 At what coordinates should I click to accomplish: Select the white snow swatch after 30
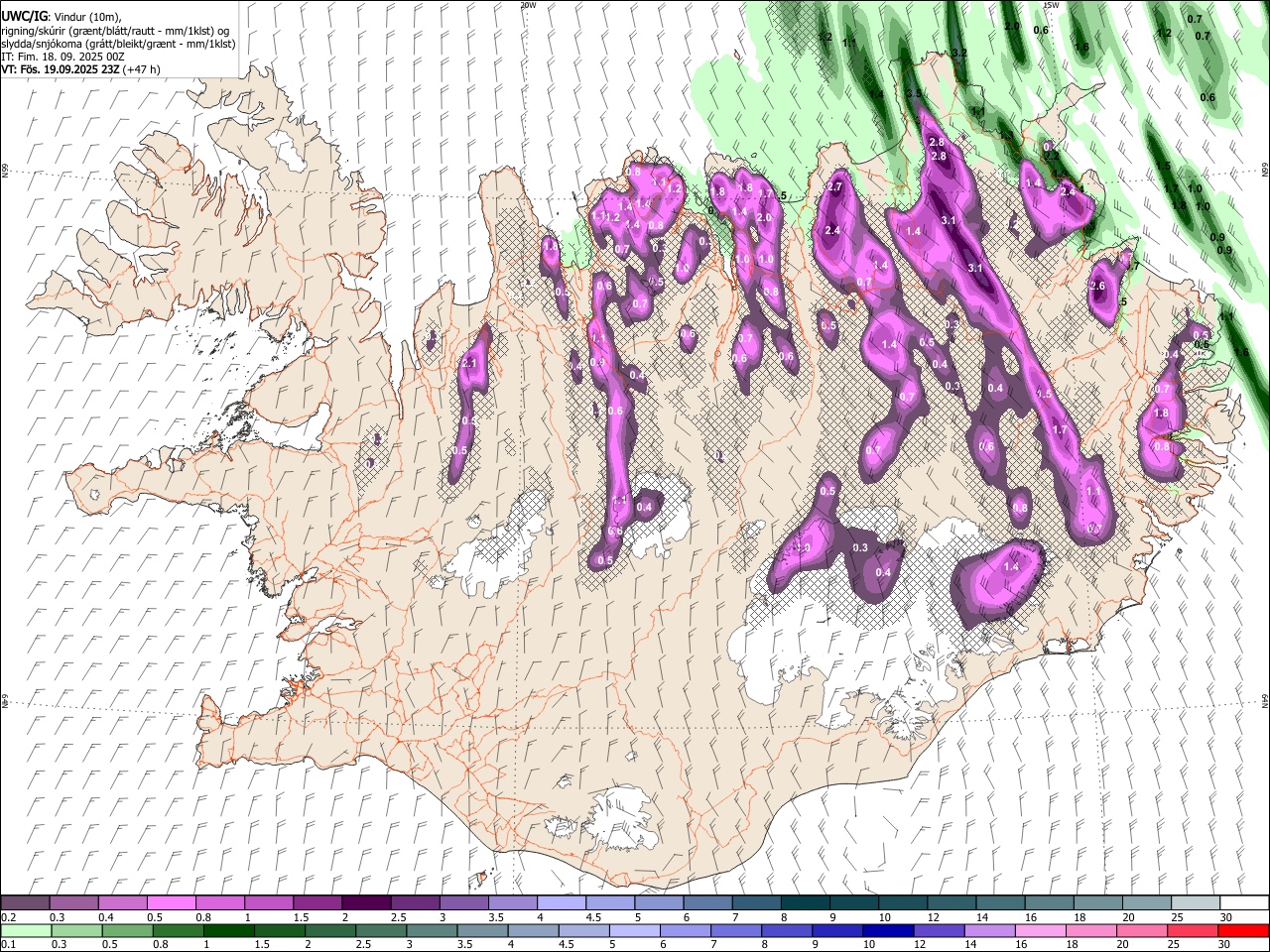(x=1243, y=902)
